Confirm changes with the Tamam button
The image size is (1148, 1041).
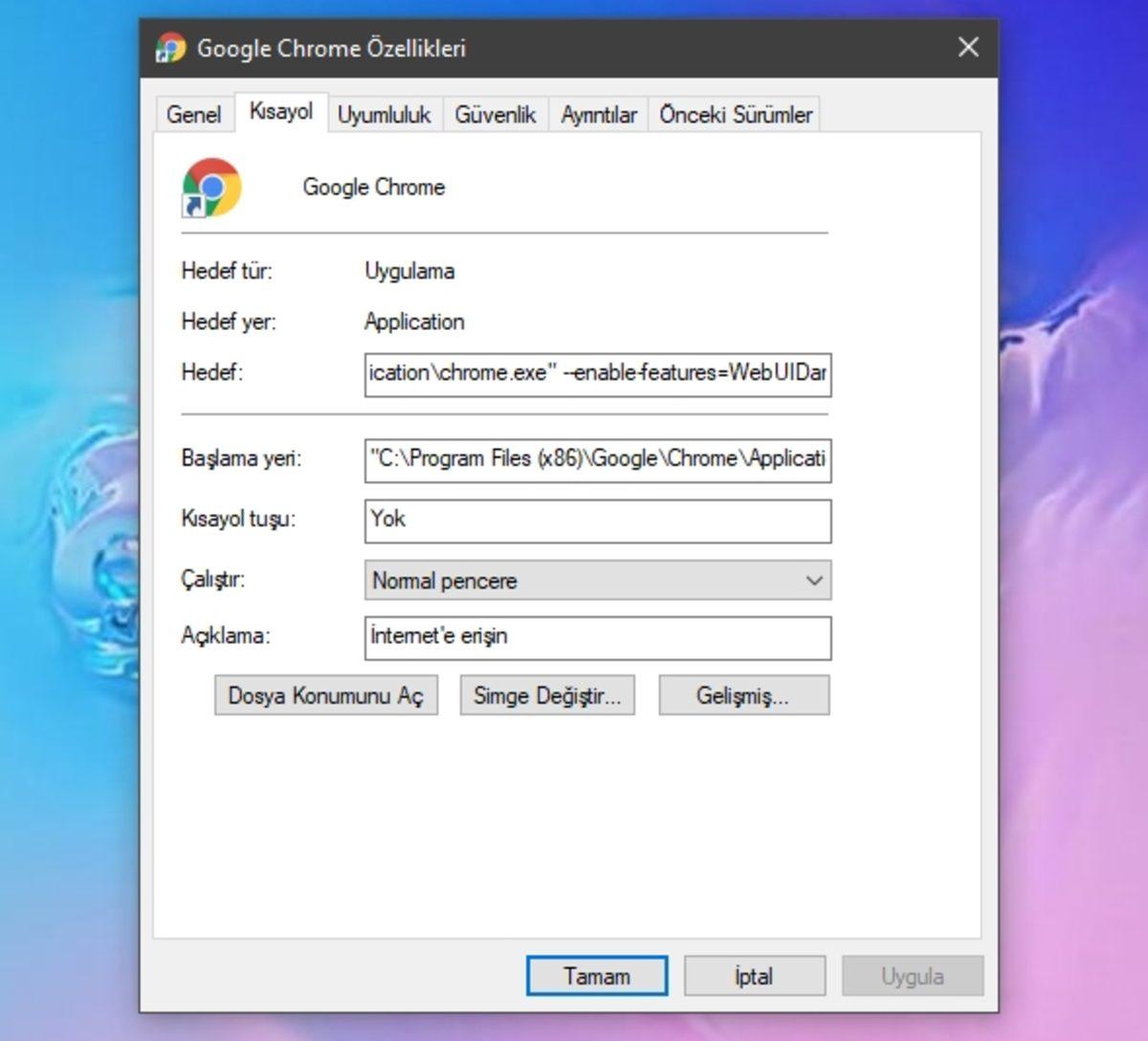[x=596, y=976]
